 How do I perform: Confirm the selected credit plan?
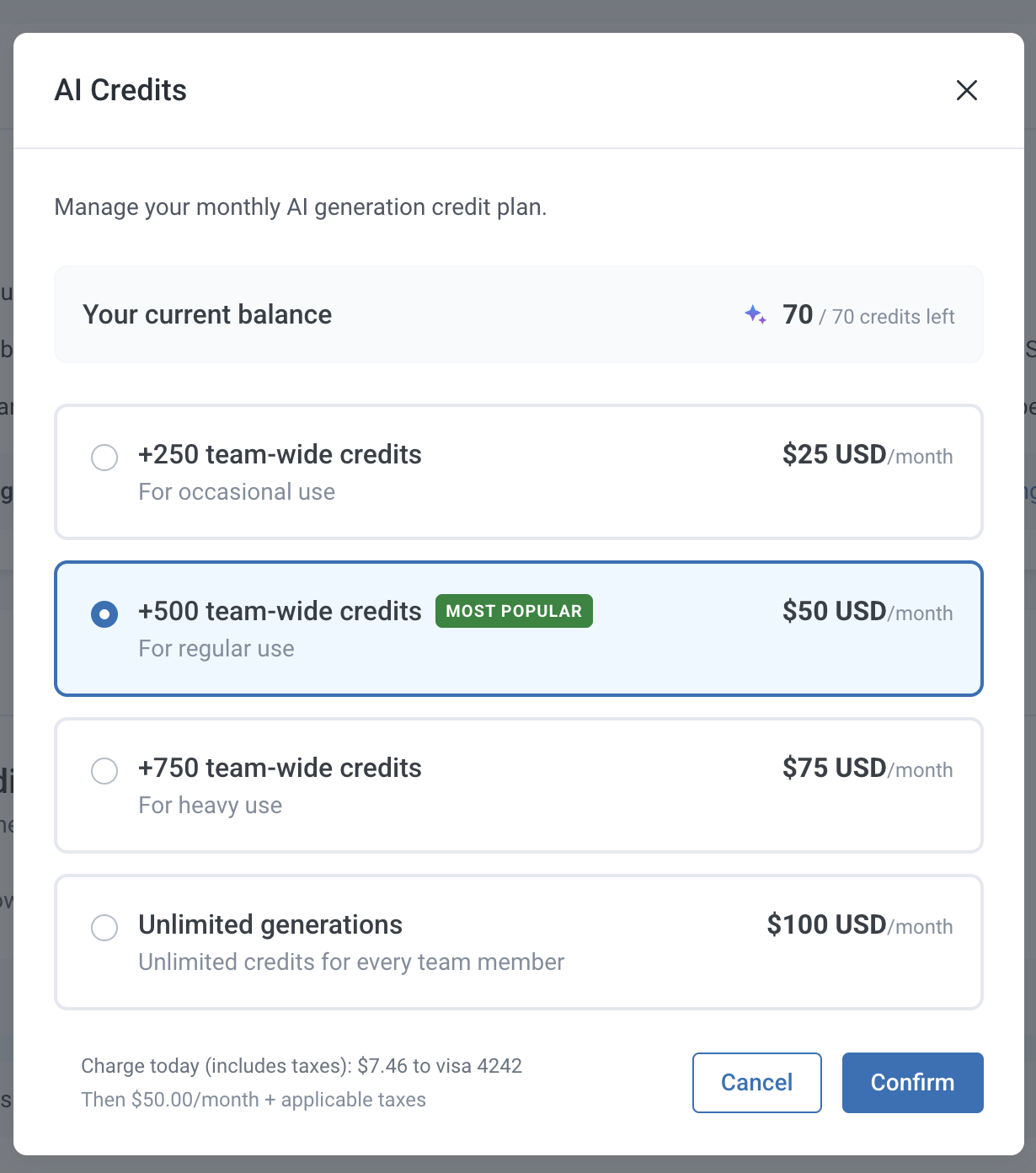pos(912,1083)
